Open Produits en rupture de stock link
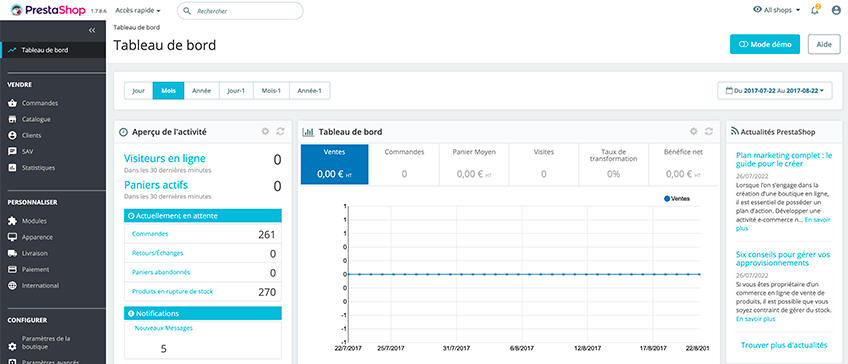Image resolution: width=848 pixels, height=364 pixels. [x=173, y=291]
